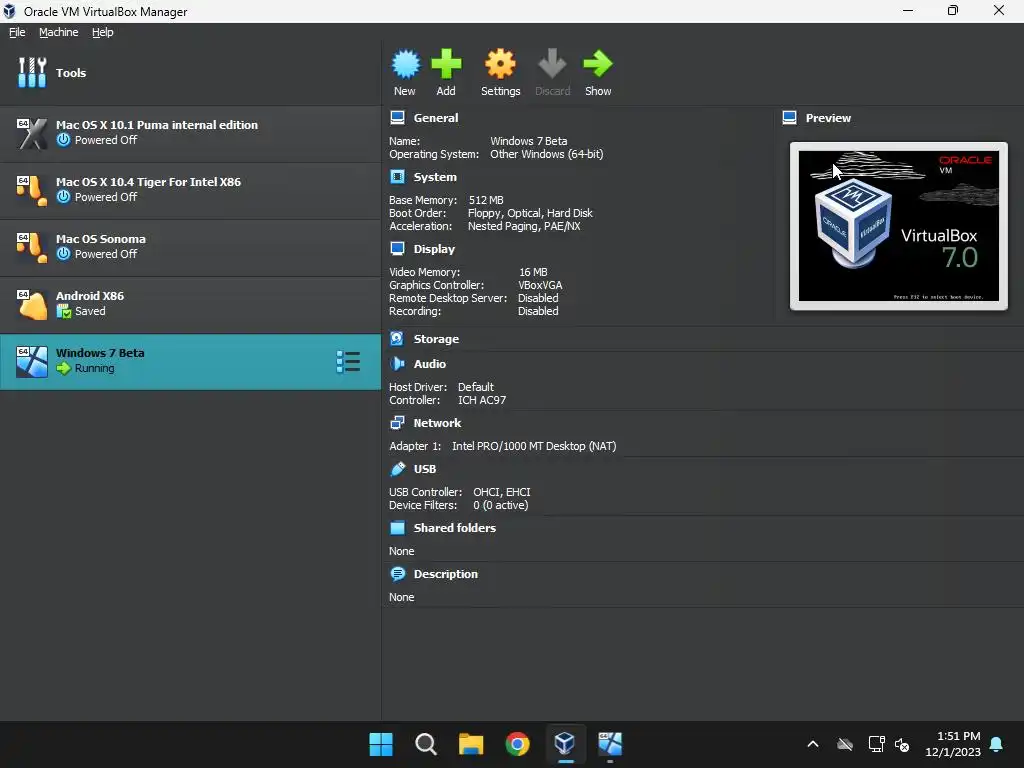Click the Mac OS X 10.1 Puma OS icon
This screenshot has height=768, width=1024.
pyautogui.click(x=31, y=133)
